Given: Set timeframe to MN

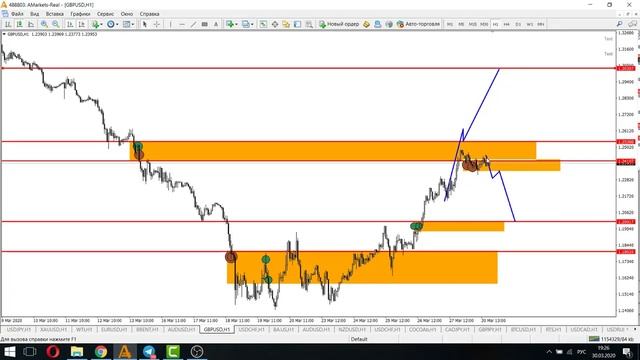Looking at the screenshot, I should coord(541,24).
